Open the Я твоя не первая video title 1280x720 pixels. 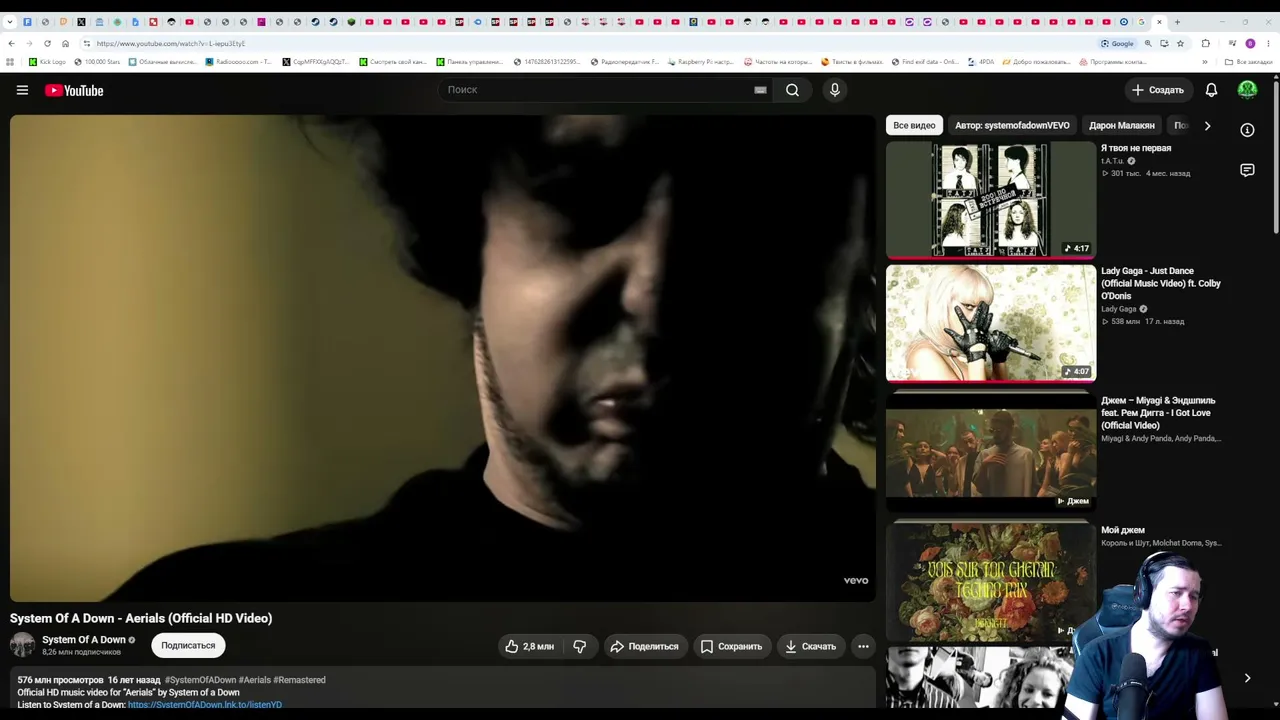click(1136, 148)
